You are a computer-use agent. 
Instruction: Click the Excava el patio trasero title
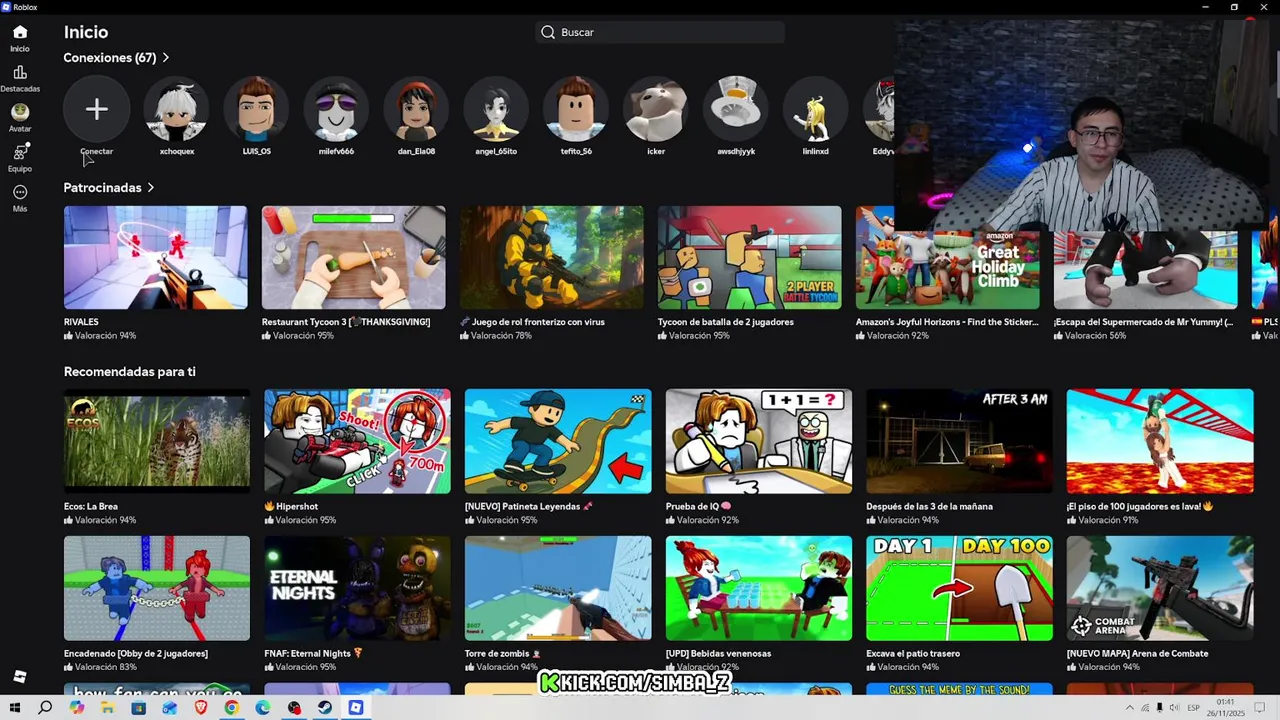[x=913, y=654]
